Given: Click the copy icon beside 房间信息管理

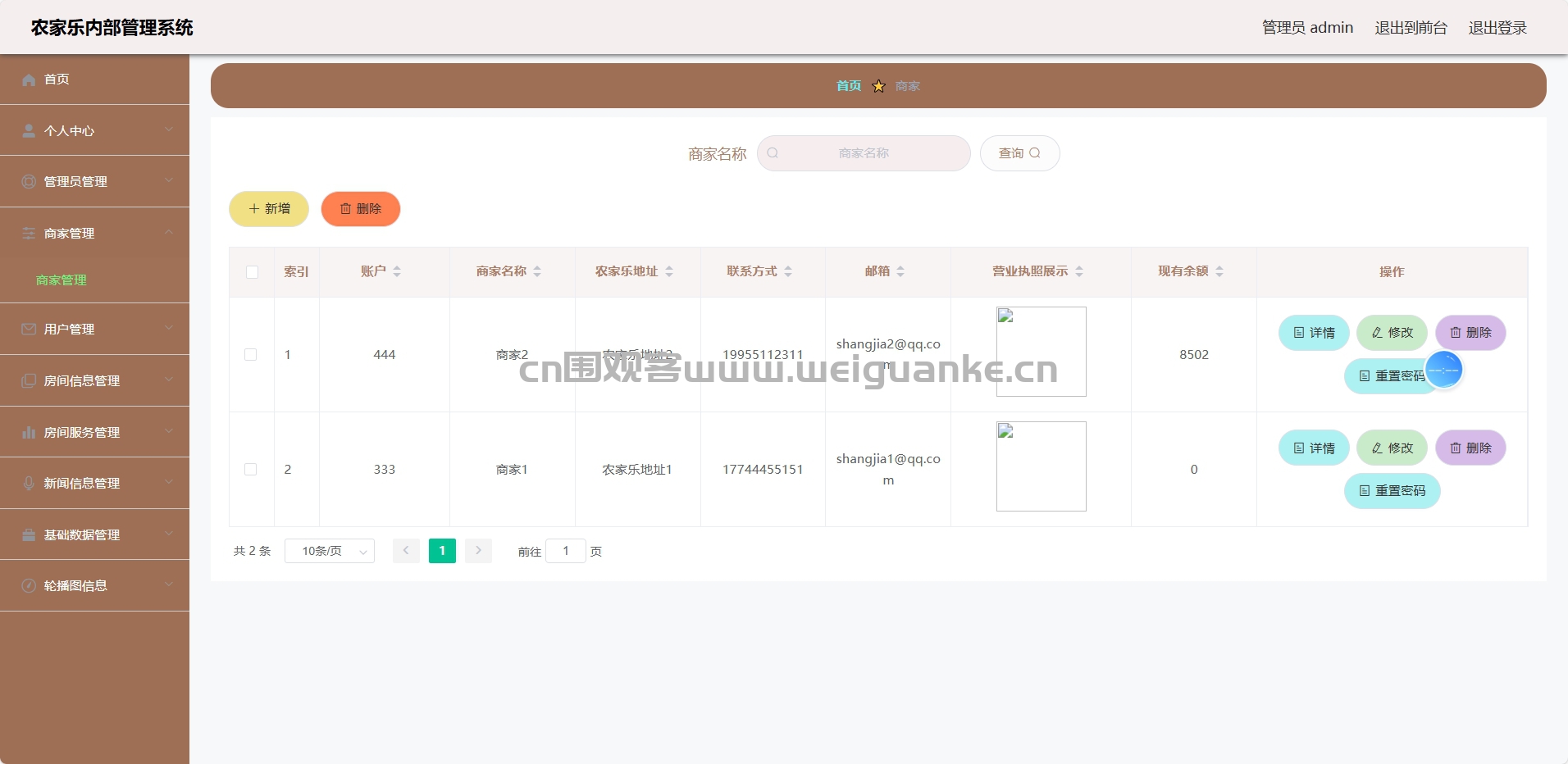Looking at the screenshot, I should (29, 380).
